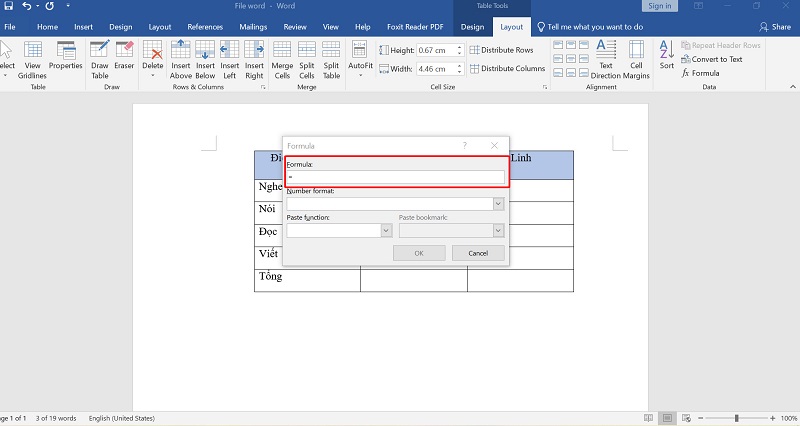Open table Properties
The width and height of the screenshot is (800, 426).
tap(66, 55)
